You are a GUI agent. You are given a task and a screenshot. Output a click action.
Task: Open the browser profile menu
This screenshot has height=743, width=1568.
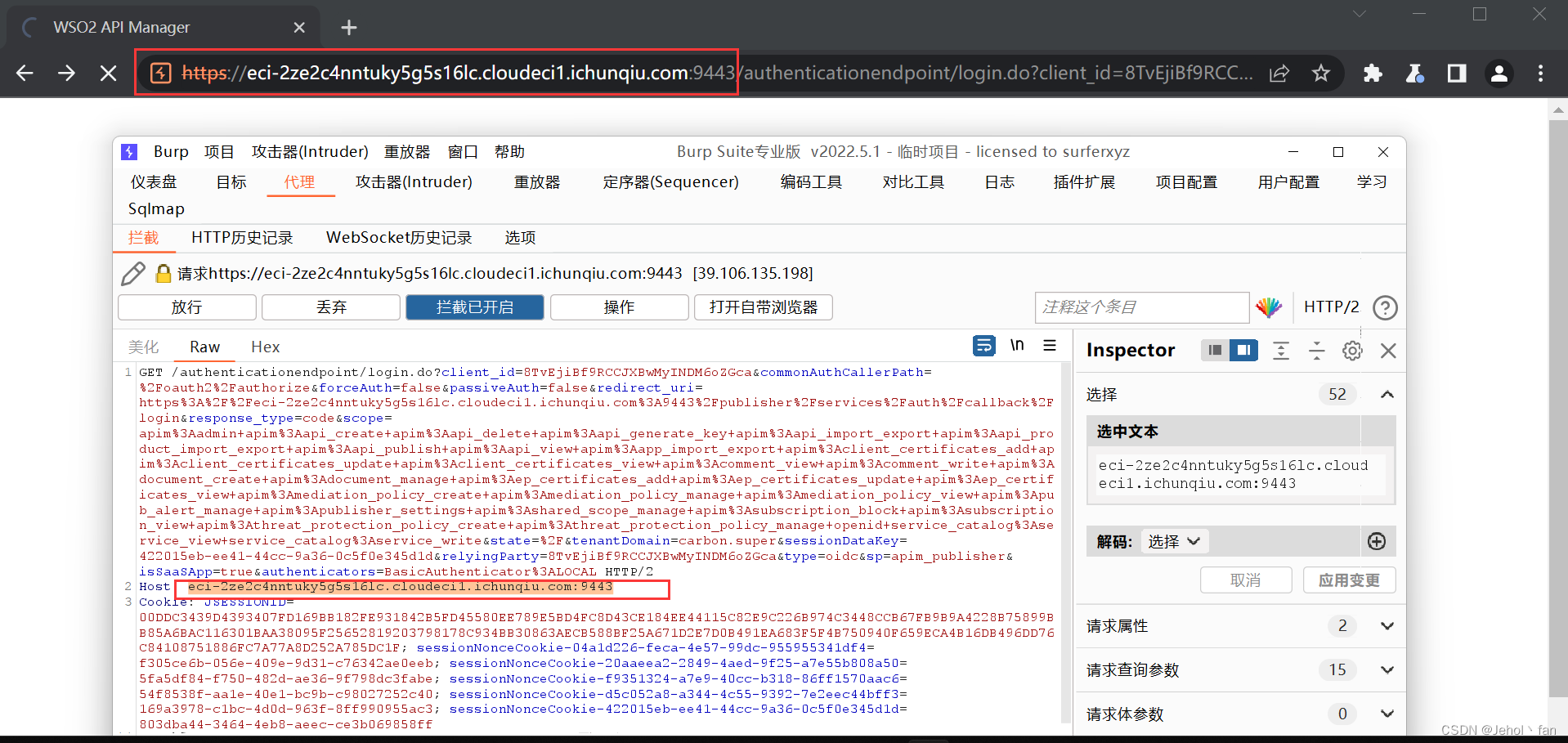(1499, 74)
